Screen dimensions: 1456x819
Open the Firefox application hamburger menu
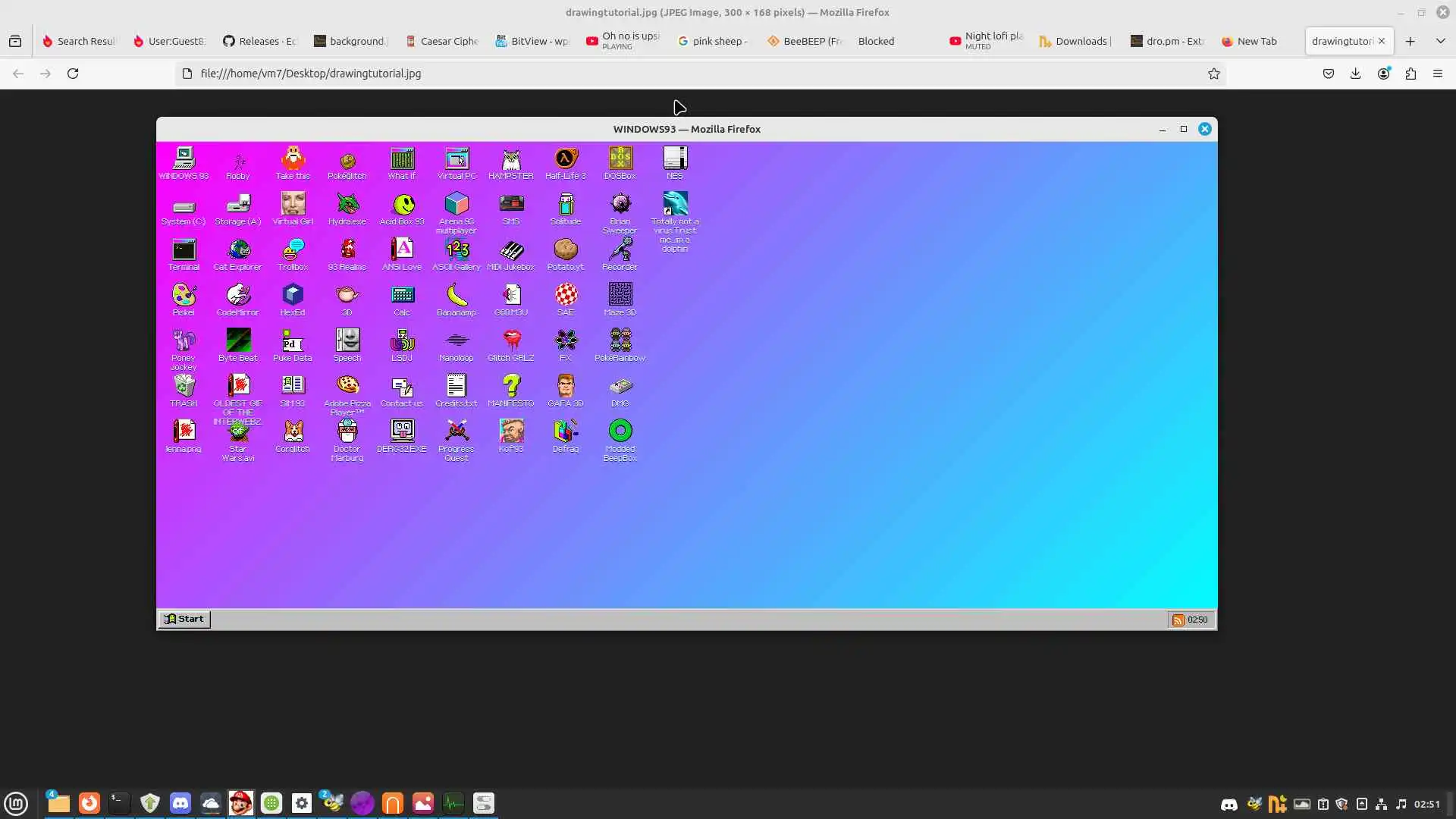point(1437,74)
